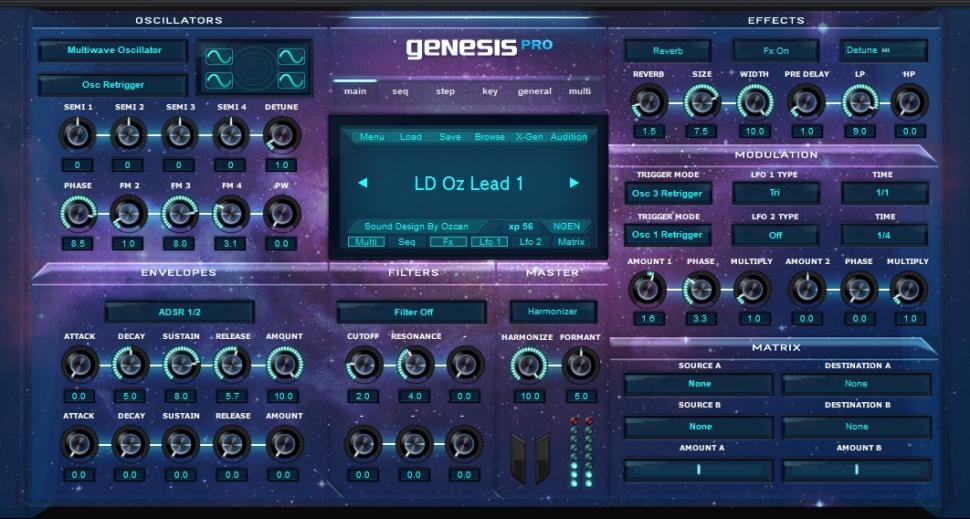Select the bottom-left oscillator sine waveform icon
Viewport: 970px width, 519px height.
(218, 80)
